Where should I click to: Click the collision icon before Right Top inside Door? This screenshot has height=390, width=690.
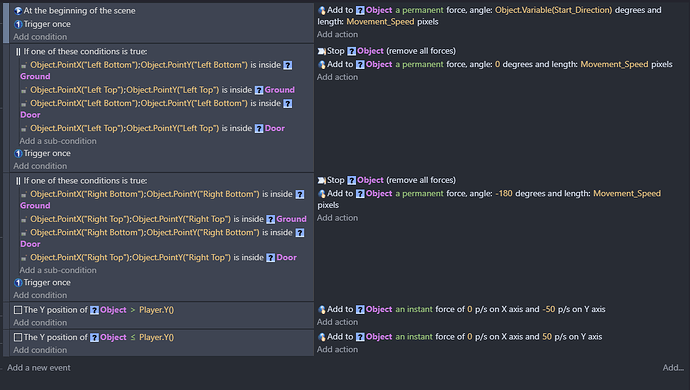click(24, 258)
